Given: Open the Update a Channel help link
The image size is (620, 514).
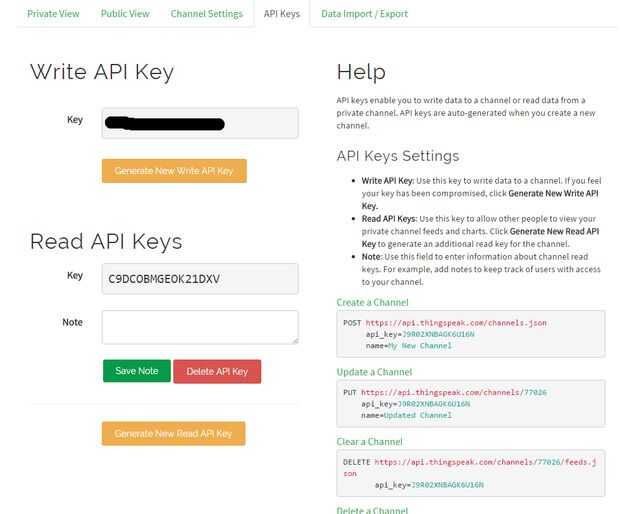Looking at the screenshot, I should [373, 372].
